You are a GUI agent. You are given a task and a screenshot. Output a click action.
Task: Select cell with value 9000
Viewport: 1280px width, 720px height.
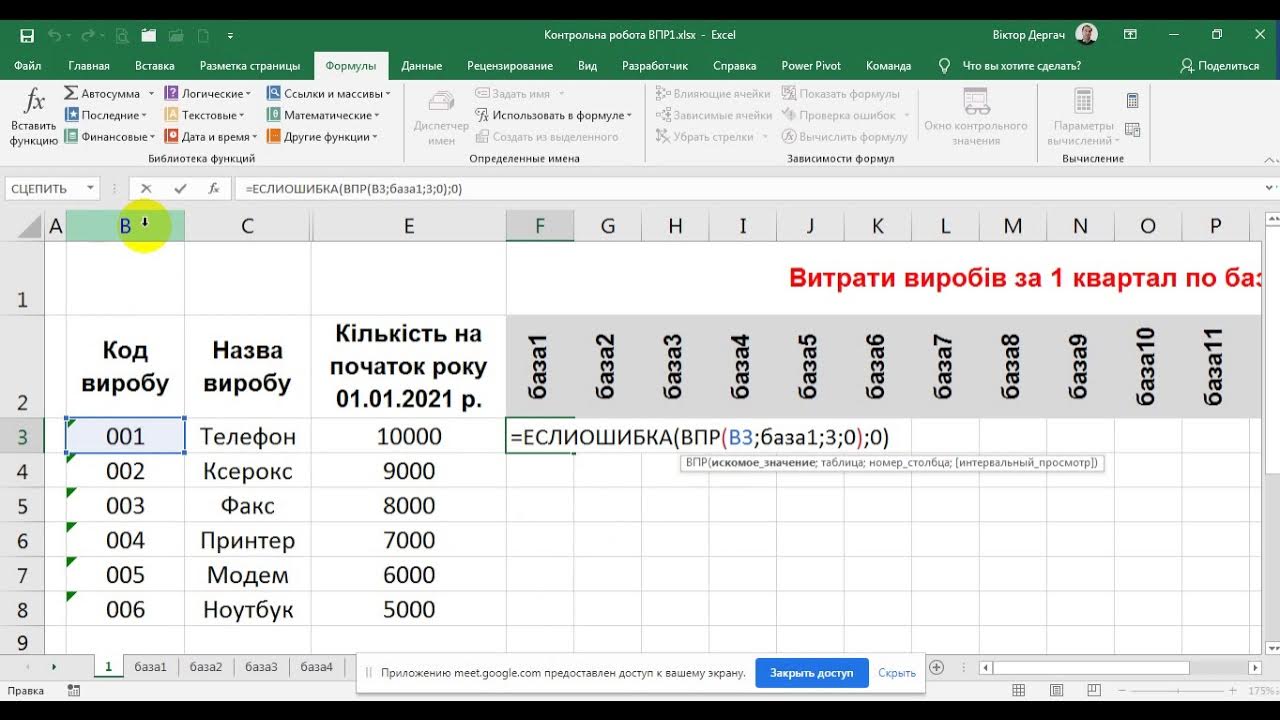408,471
